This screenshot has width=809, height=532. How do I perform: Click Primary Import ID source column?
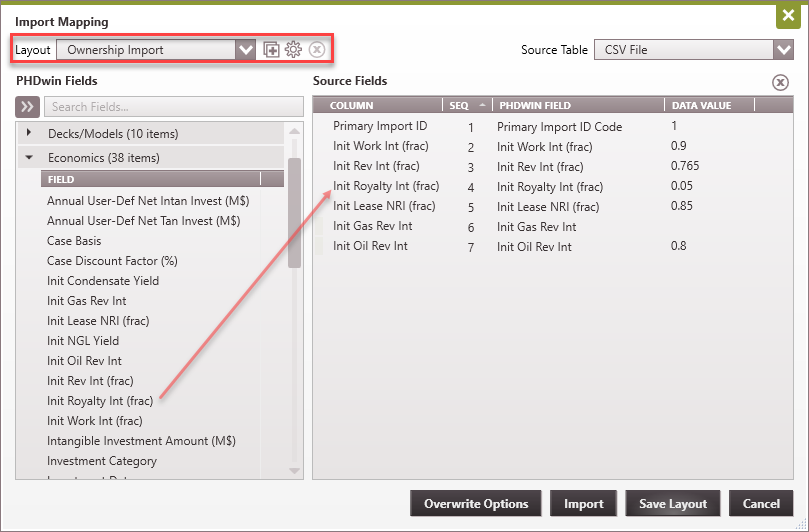pyautogui.click(x=380, y=126)
